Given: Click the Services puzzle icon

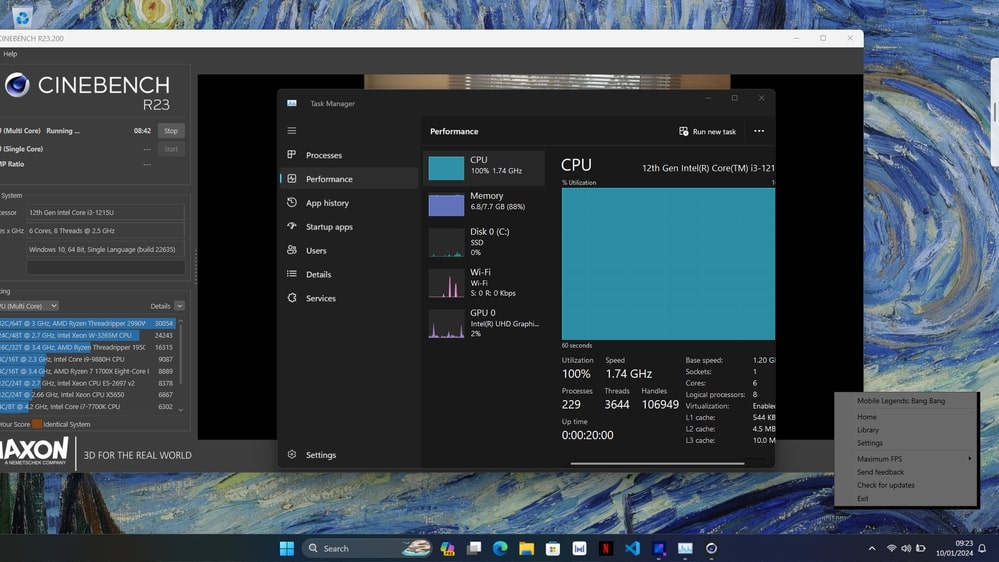Looking at the screenshot, I should pyautogui.click(x=292, y=298).
